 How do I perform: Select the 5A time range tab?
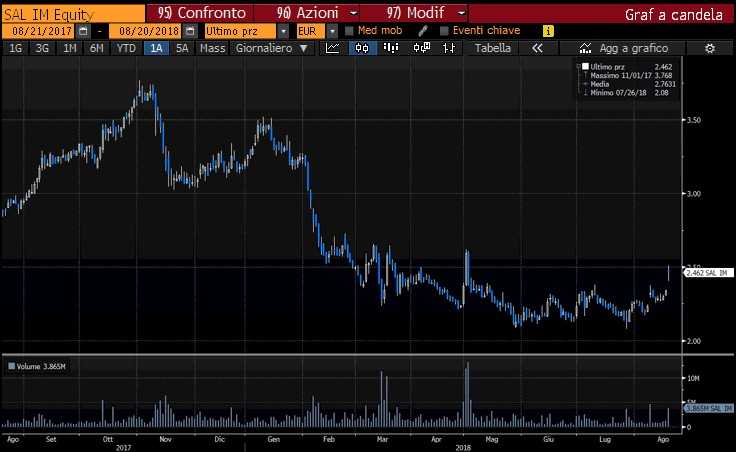pyautogui.click(x=182, y=48)
